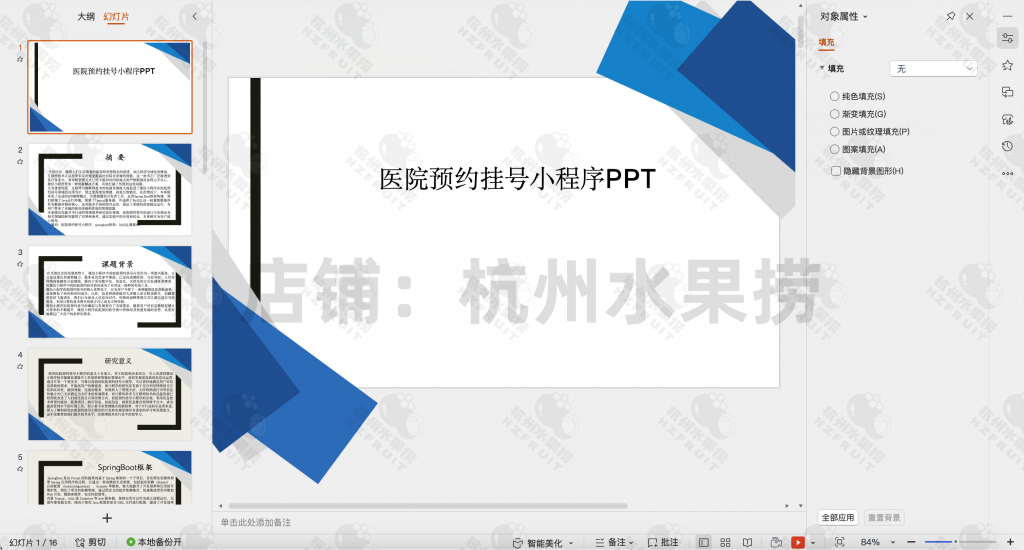Close the 对象属性 panel
This screenshot has width=1024, height=550.
[970, 16]
